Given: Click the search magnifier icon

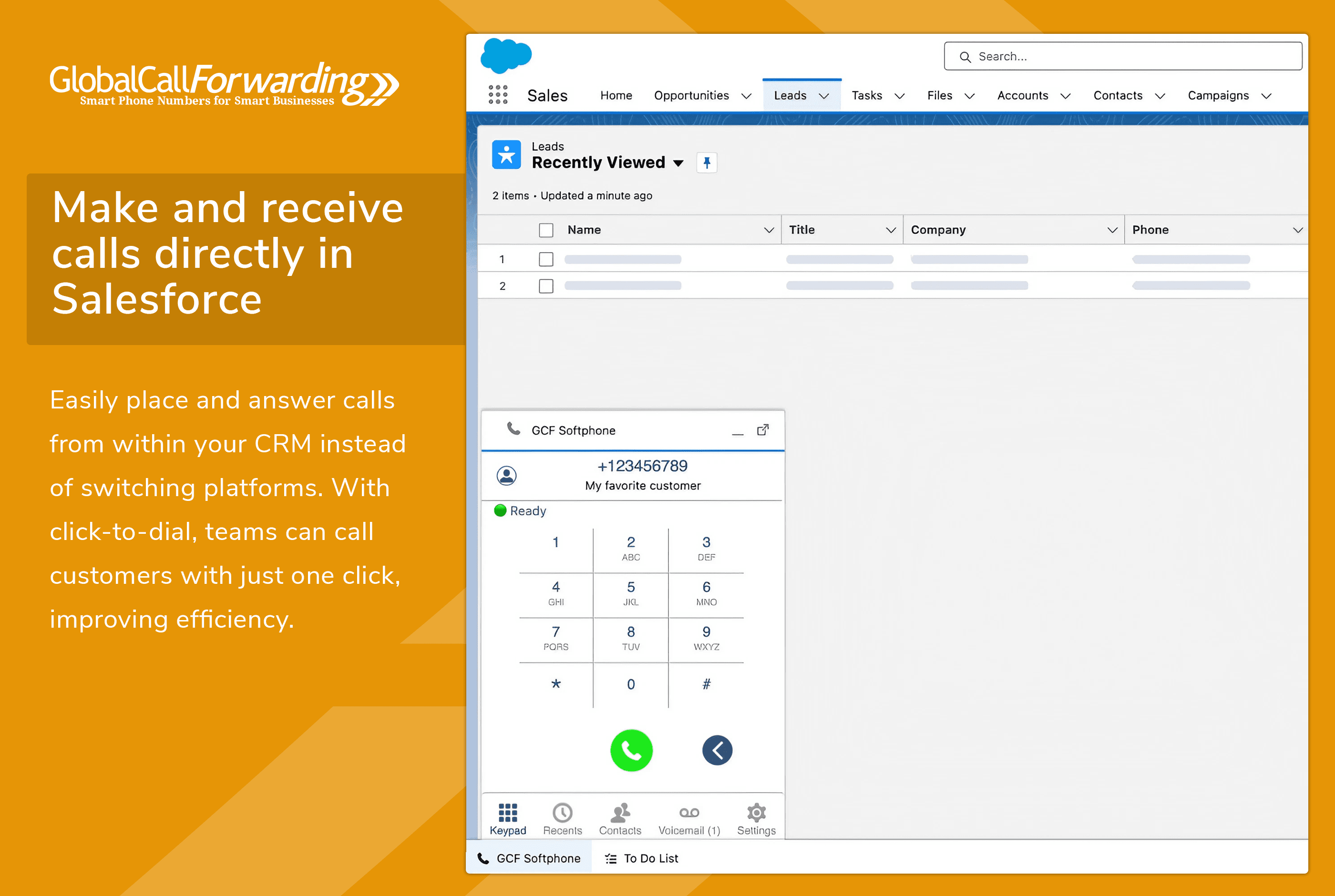Looking at the screenshot, I should 965,57.
